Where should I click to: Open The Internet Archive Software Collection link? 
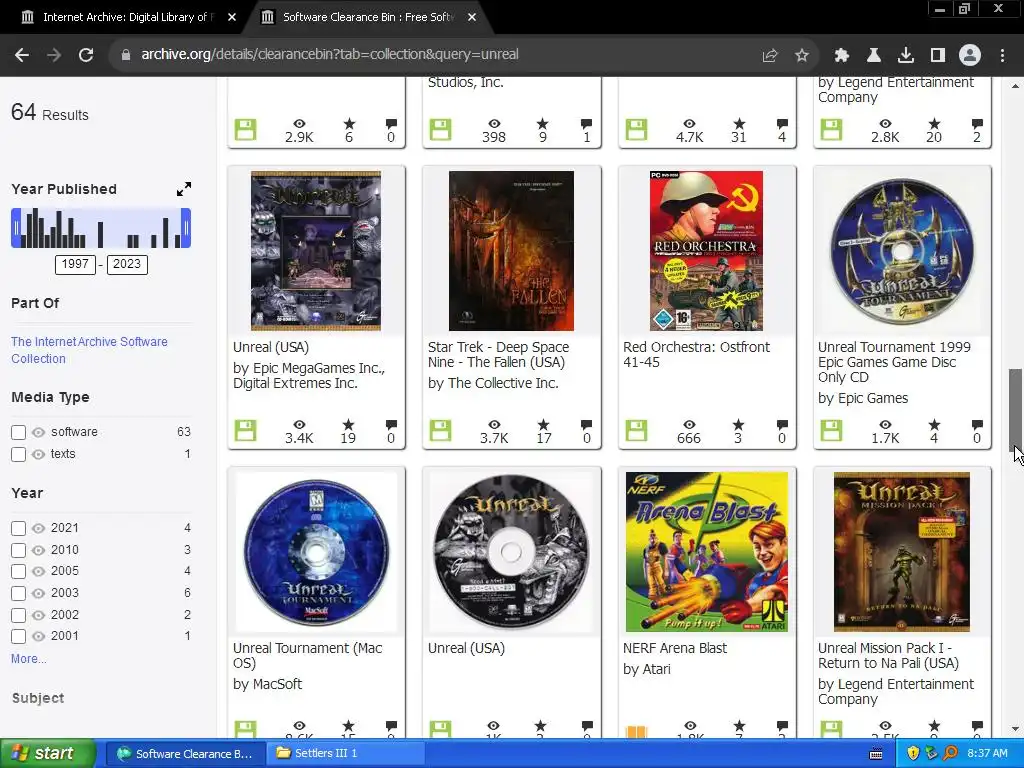point(89,350)
